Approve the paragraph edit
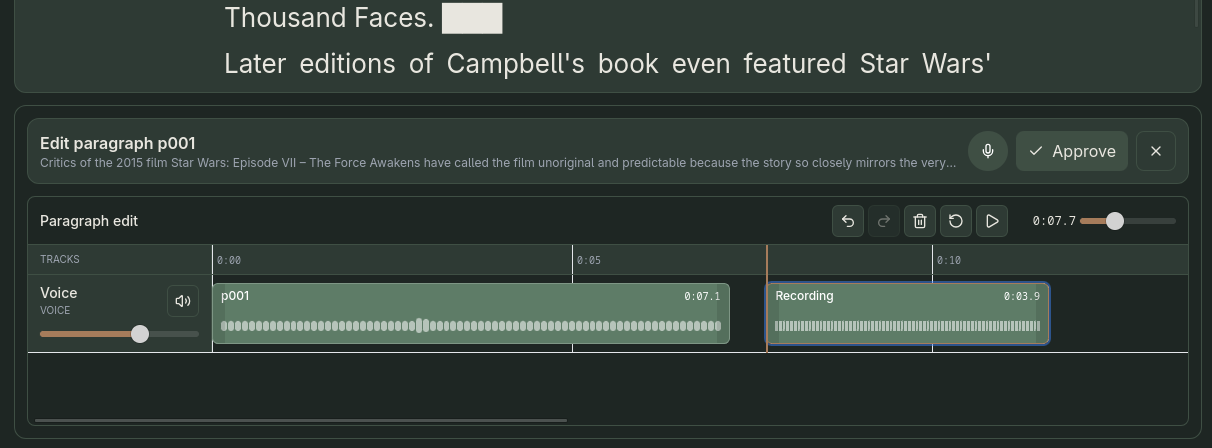Screen dimensions: 1212x448 point(1072,151)
